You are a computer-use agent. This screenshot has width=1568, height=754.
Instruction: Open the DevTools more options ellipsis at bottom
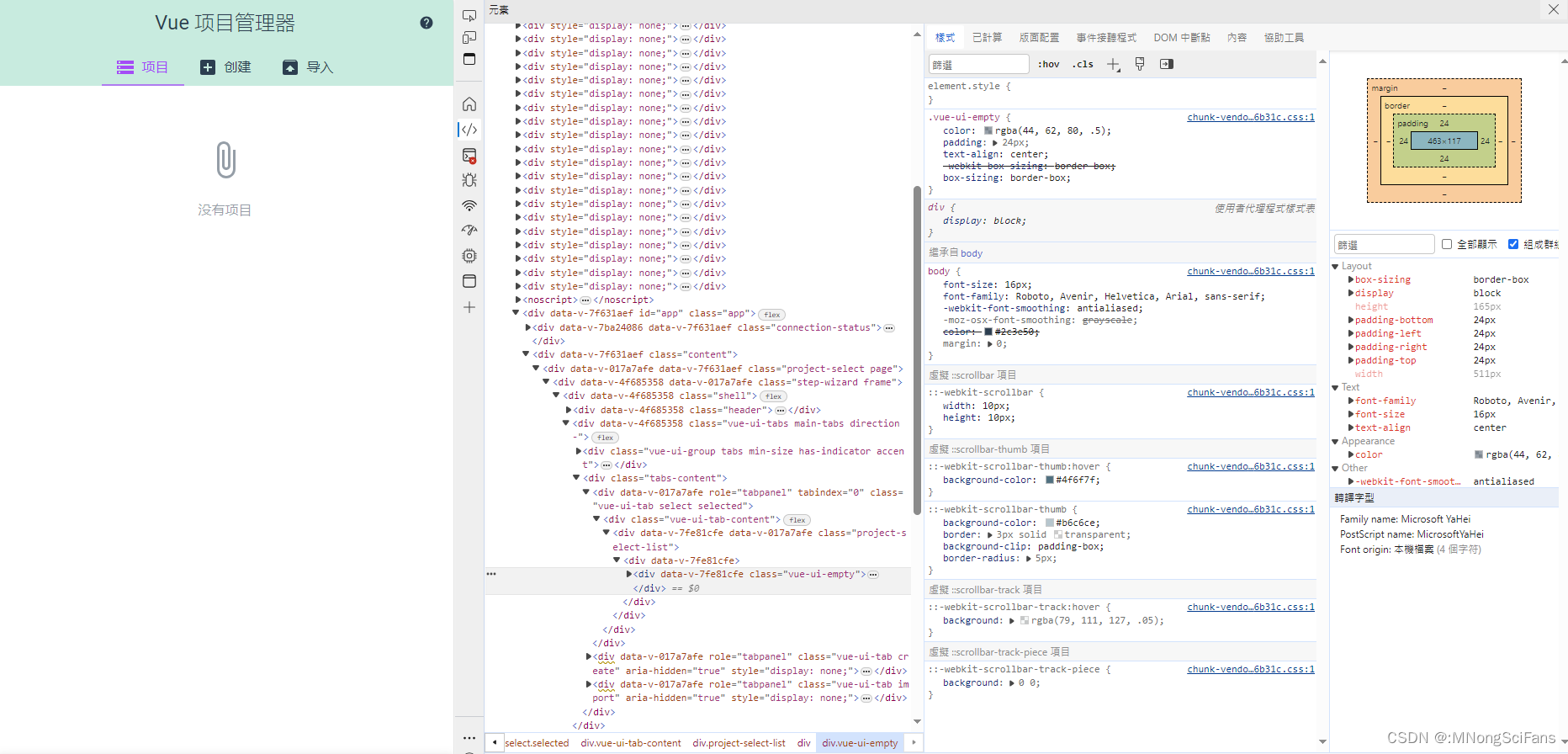click(x=469, y=738)
